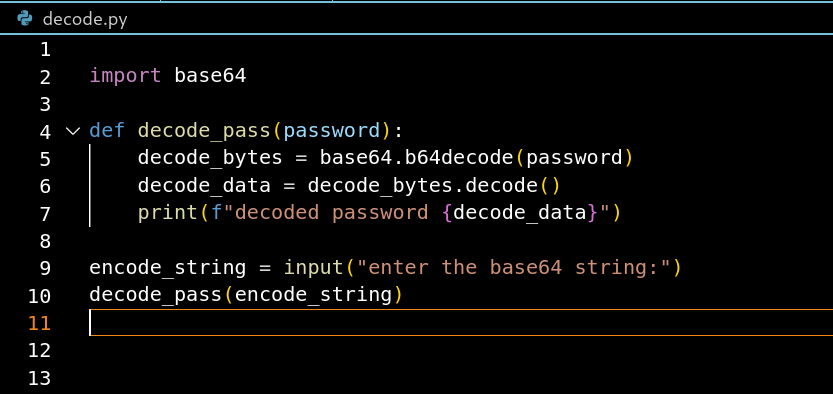Click the highlighted empty line 11
Image resolution: width=833 pixels, height=394 pixels.
pos(461,322)
